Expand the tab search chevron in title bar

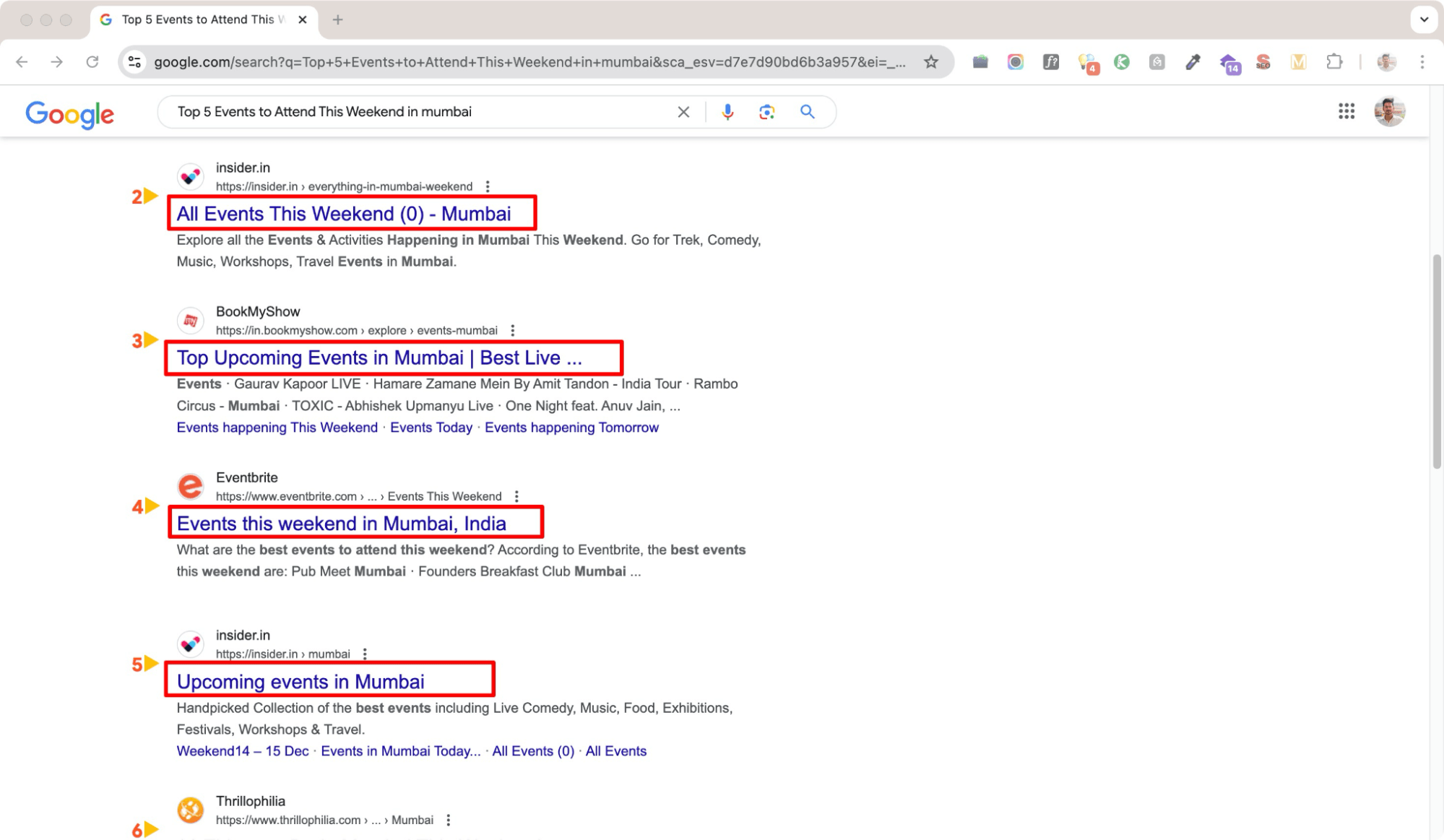click(1424, 20)
